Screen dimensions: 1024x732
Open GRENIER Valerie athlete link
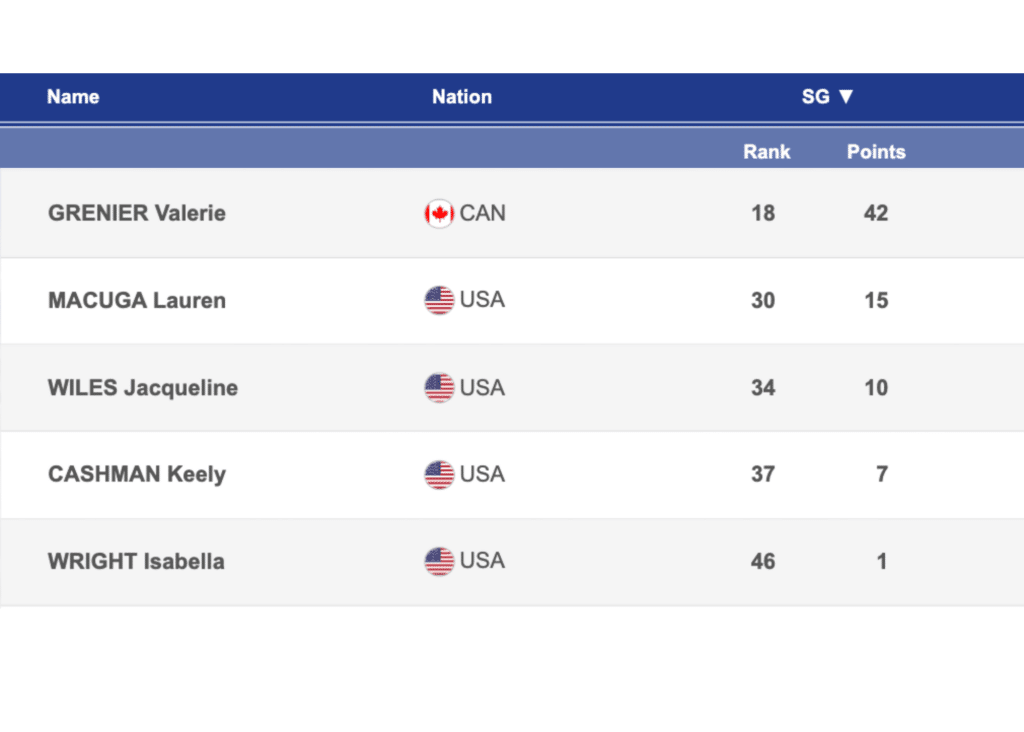point(137,213)
